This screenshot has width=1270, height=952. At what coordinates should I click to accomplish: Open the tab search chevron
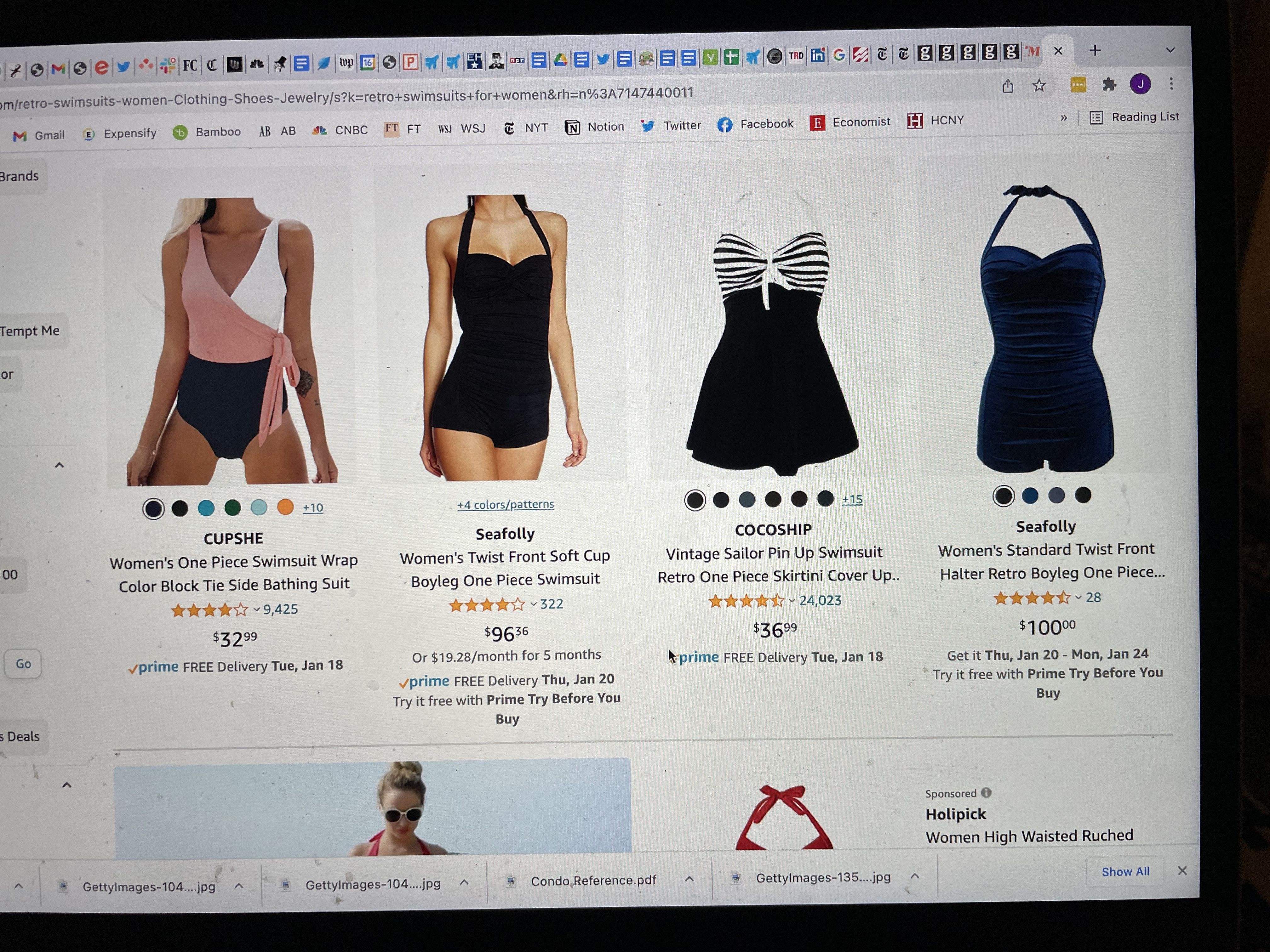[1170, 50]
